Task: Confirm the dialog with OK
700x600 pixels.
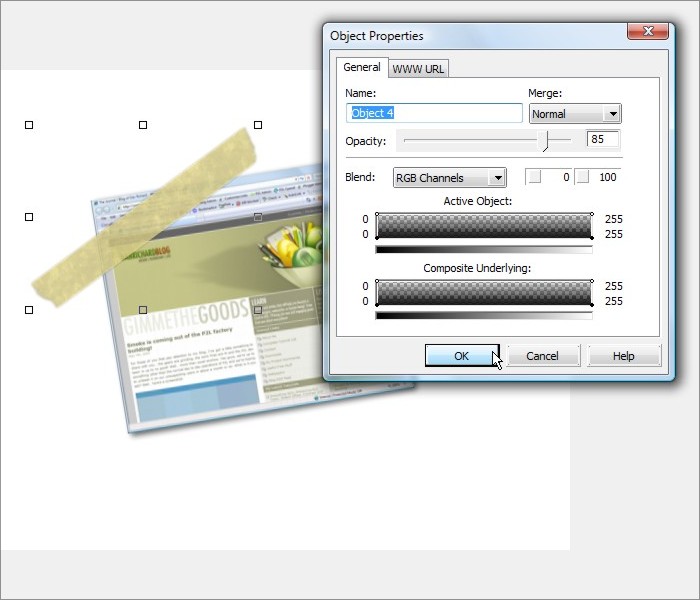Action: pos(461,356)
